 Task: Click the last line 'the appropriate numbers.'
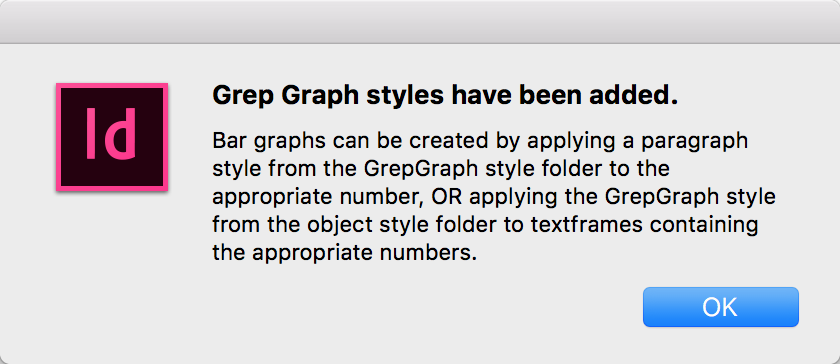[344, 252]
